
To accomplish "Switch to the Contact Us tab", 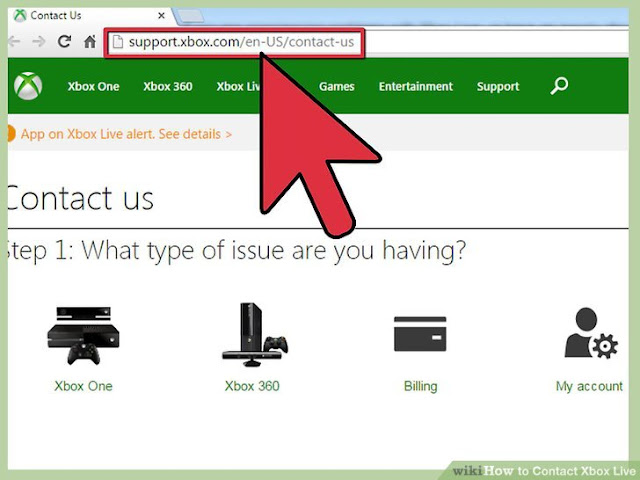I will coord(91,16).
